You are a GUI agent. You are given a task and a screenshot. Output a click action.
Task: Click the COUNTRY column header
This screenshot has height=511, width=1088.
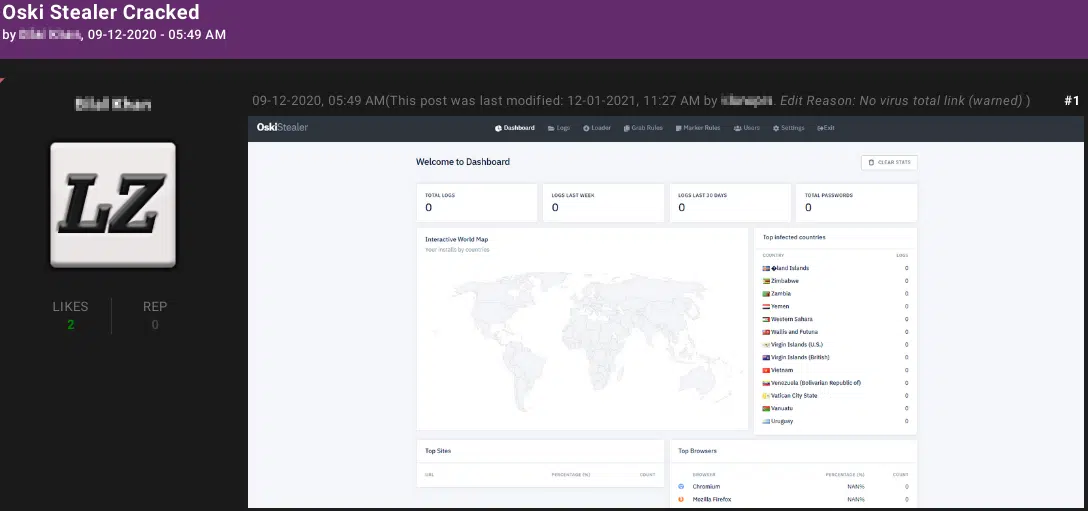[x=773, y=256]
